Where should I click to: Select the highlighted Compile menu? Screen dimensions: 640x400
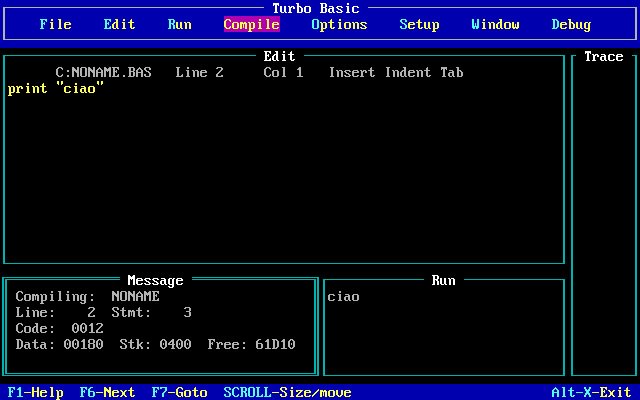coord(251,24)
